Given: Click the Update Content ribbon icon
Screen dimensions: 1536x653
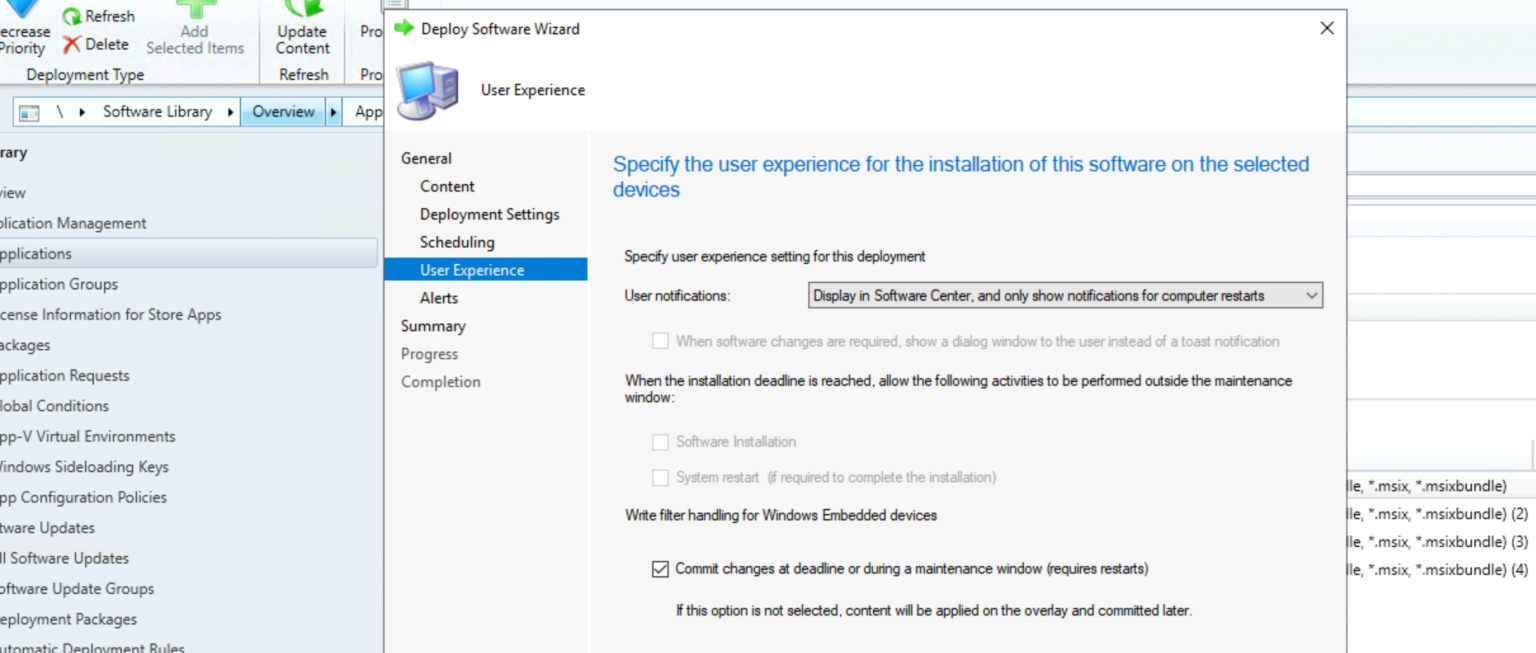Looking at the screenshot, I should [303, 8].
